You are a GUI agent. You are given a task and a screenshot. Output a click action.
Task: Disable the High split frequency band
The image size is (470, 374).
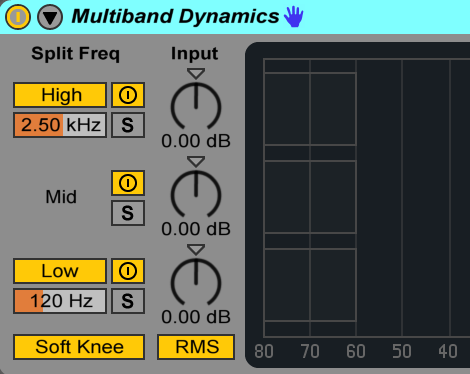pyautogui.click(x=60, y=95)
